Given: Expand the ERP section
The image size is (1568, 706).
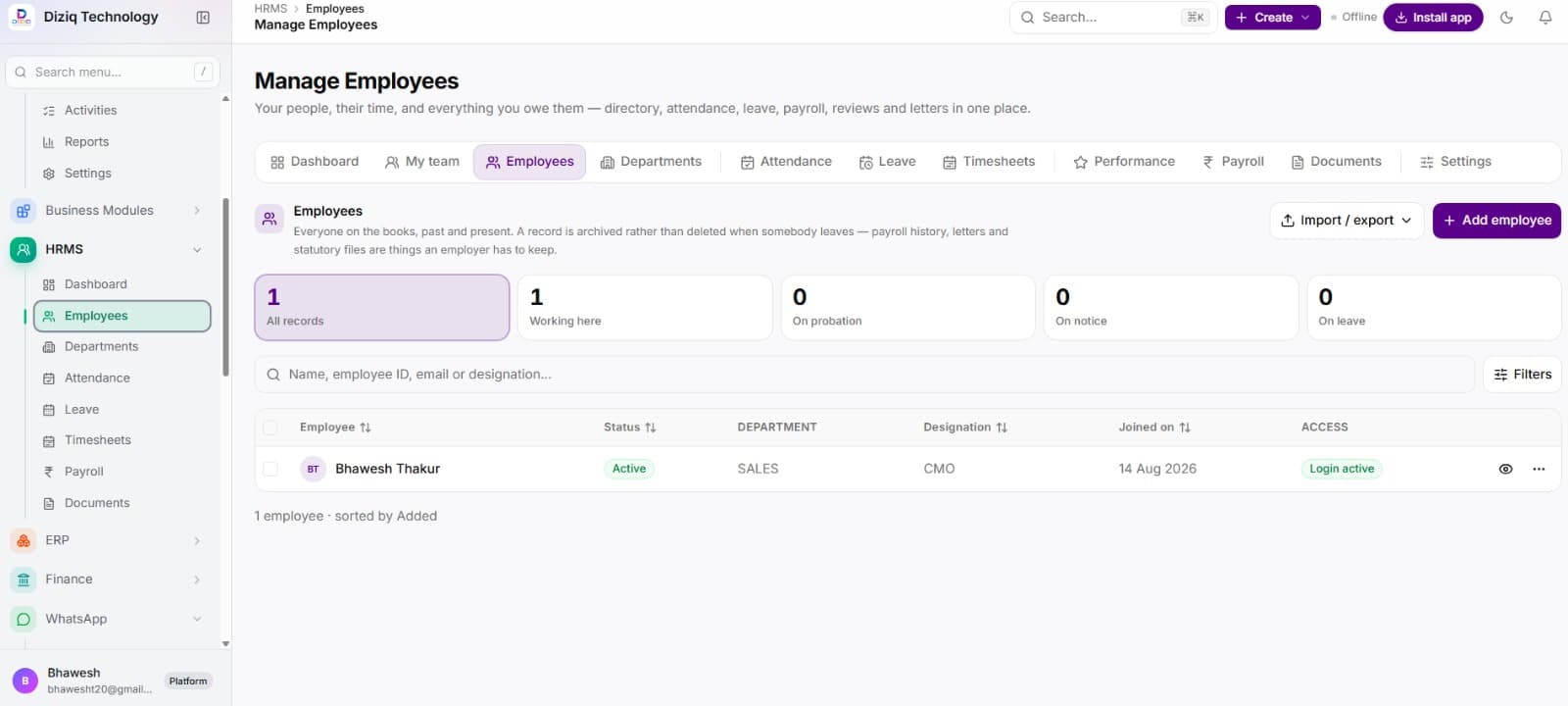Looking at the screenshot, I should pos(197,541).
